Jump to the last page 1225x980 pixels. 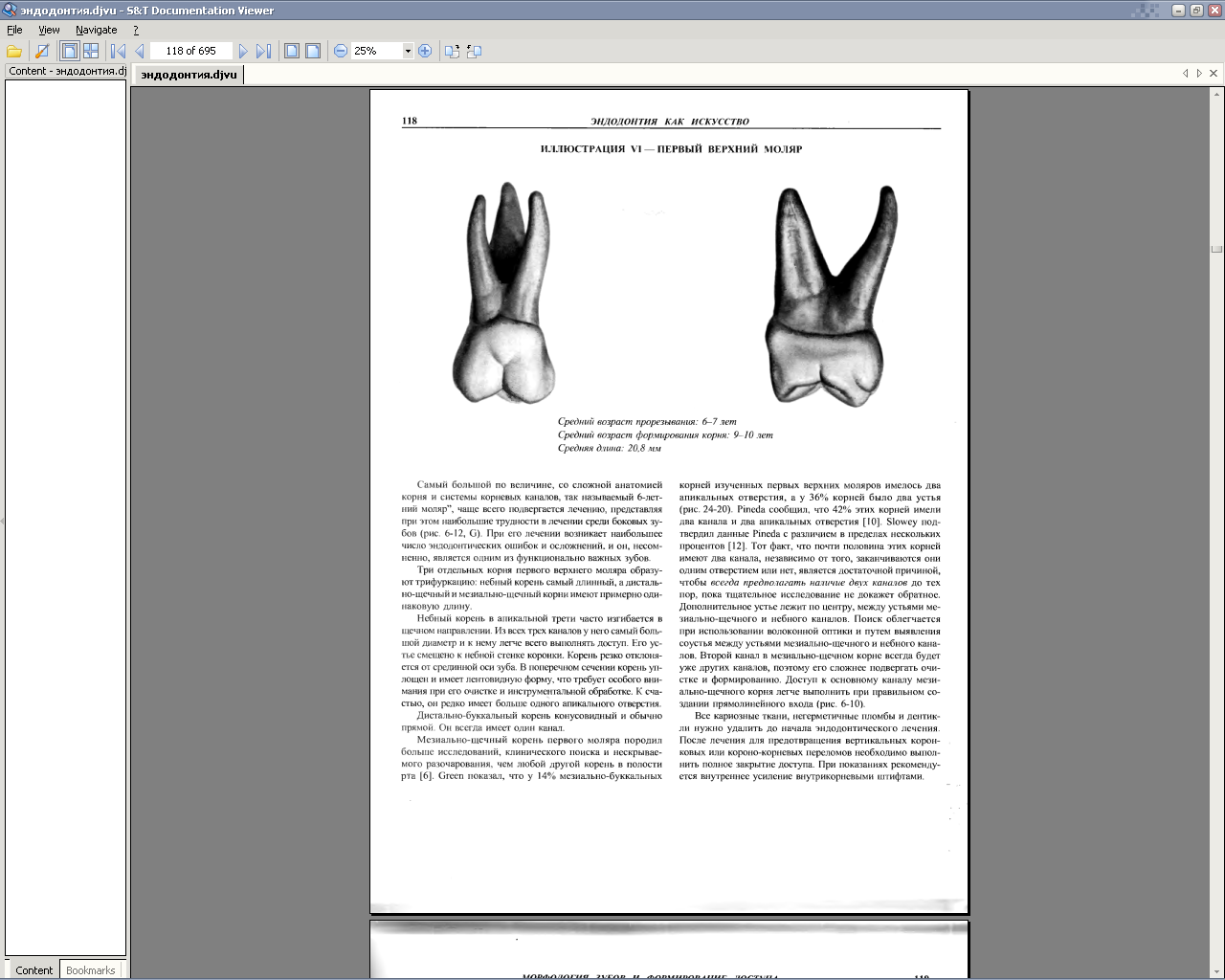coord(264,51)
